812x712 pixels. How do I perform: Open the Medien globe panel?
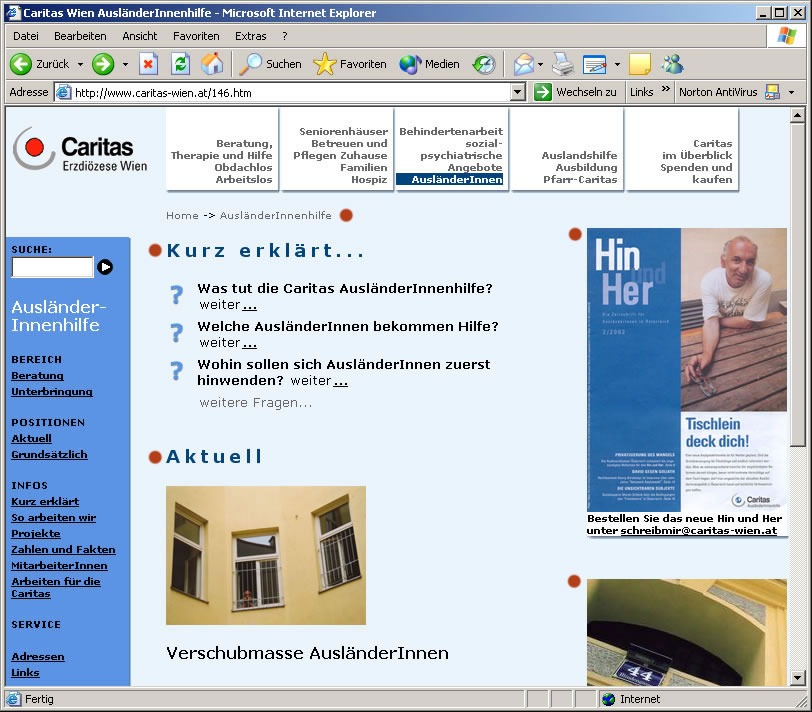pyautogui.click(x=410, y=64)
